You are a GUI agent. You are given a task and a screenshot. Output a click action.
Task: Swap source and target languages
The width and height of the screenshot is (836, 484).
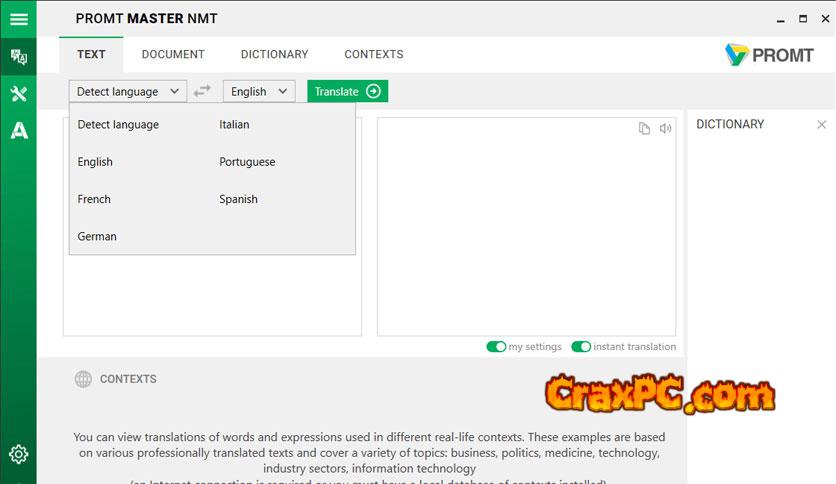[x=202, y=91]
